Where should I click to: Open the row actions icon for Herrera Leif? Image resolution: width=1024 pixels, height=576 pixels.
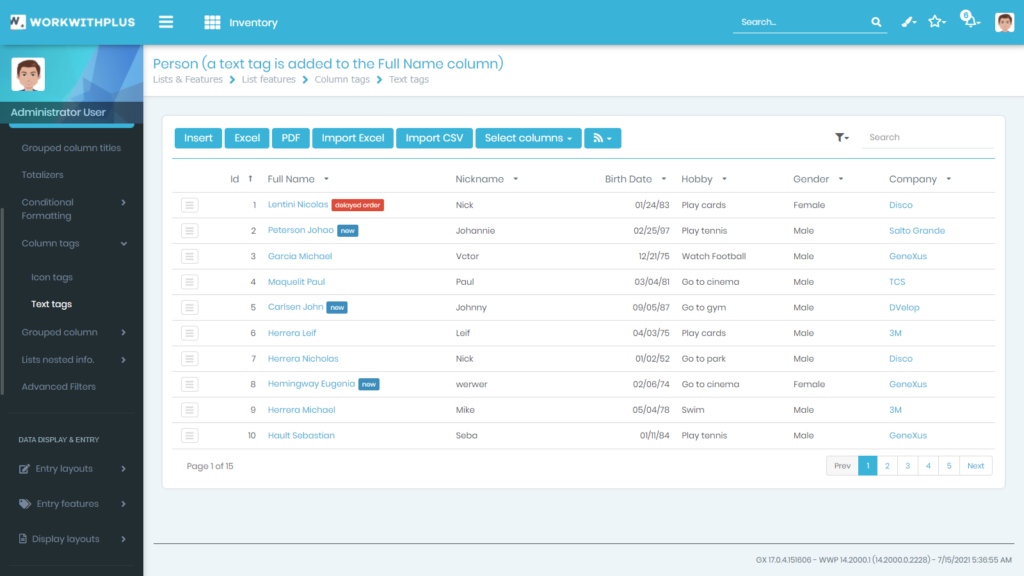tap(189, 333)
